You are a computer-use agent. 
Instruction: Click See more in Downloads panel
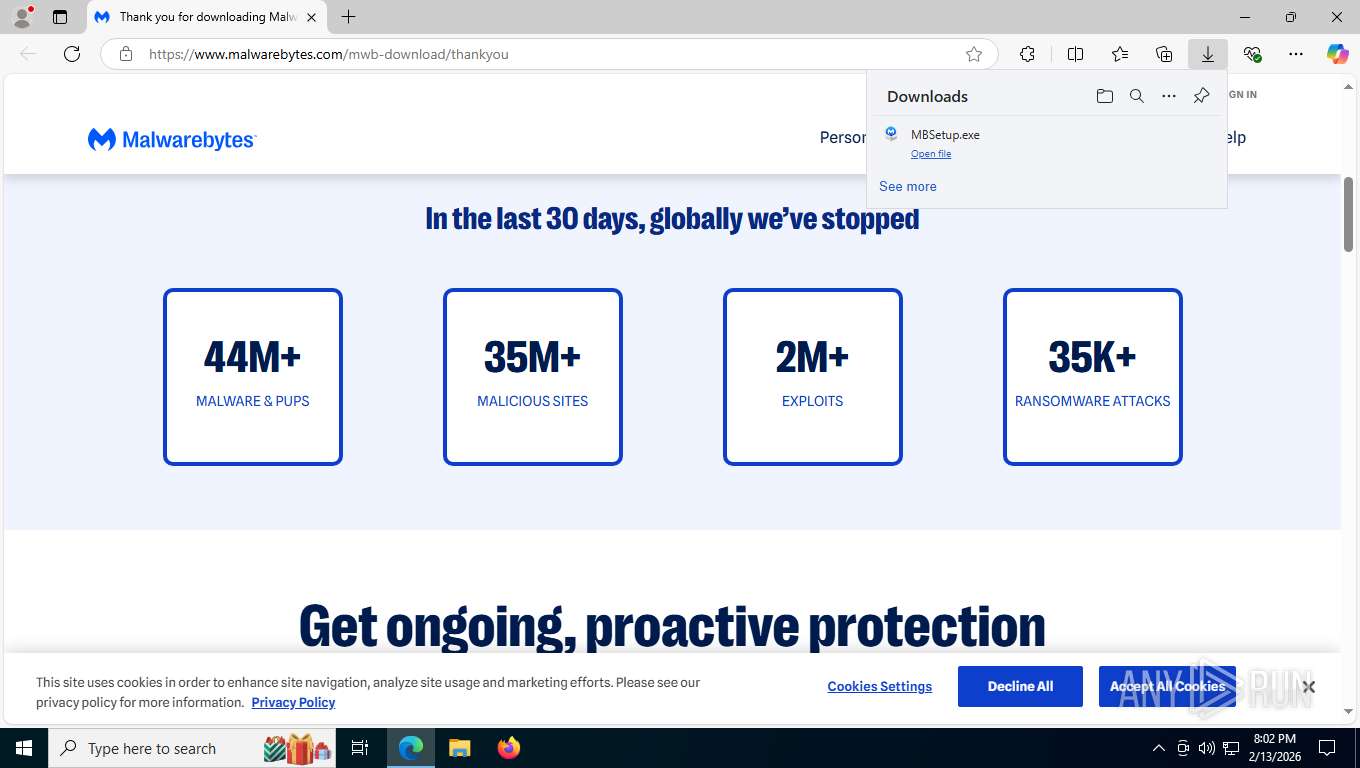(x=908, y=186)
